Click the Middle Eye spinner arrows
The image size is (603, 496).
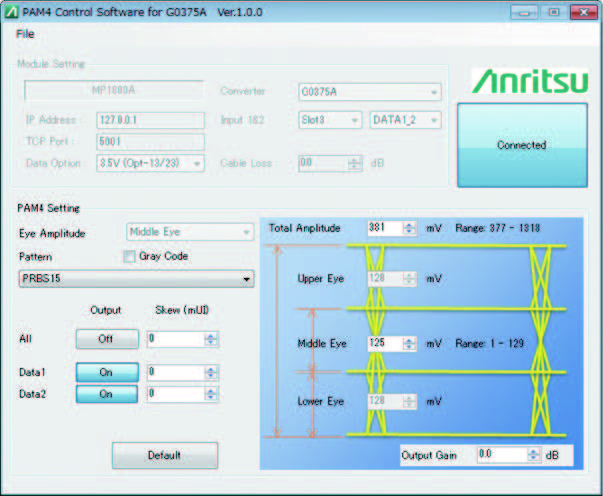pyautogui.click(x=409, y=343)
